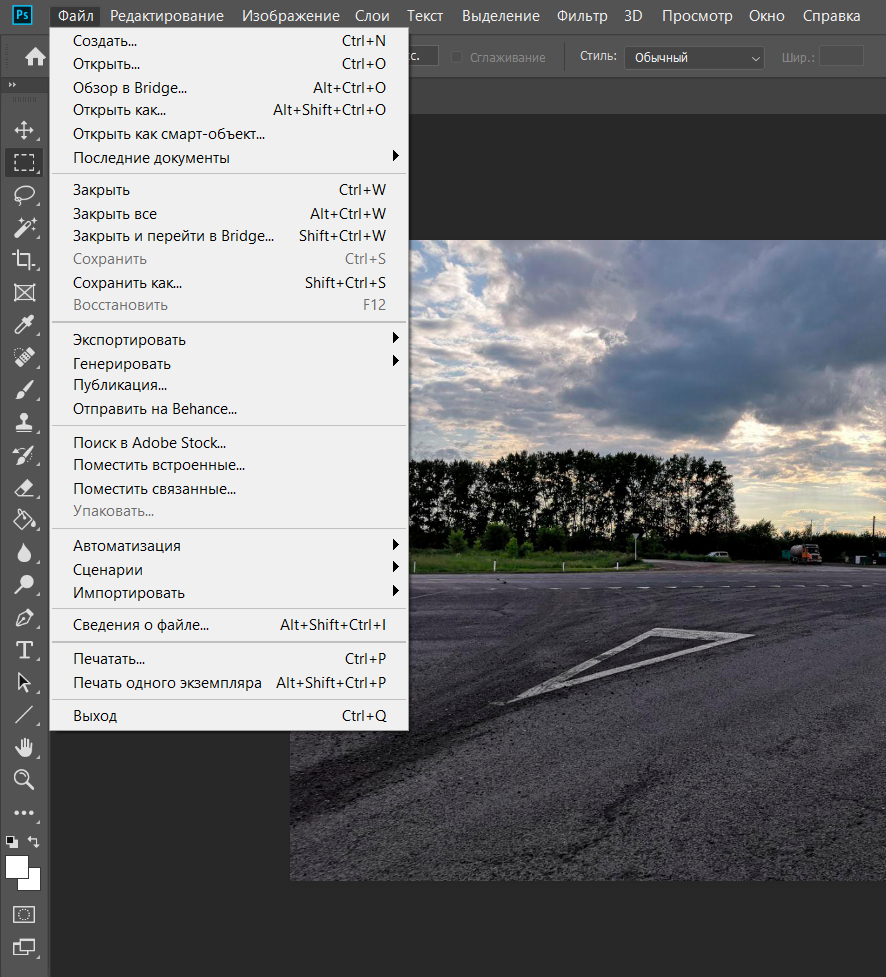The height and width of the screenshot is (977, 886).
Task: Switch to the Eraser tool
Action: tap(24, 487)
